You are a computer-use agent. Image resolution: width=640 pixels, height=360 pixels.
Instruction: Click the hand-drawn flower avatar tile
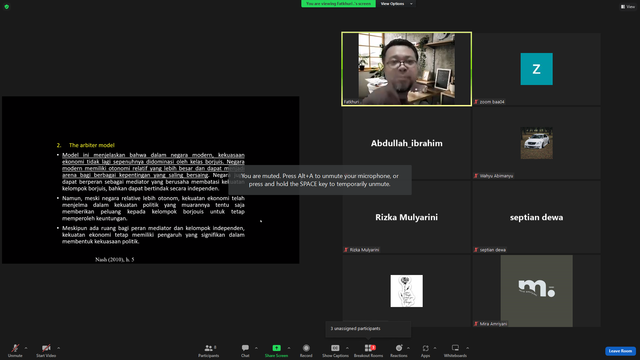click(x=407, y=291)
